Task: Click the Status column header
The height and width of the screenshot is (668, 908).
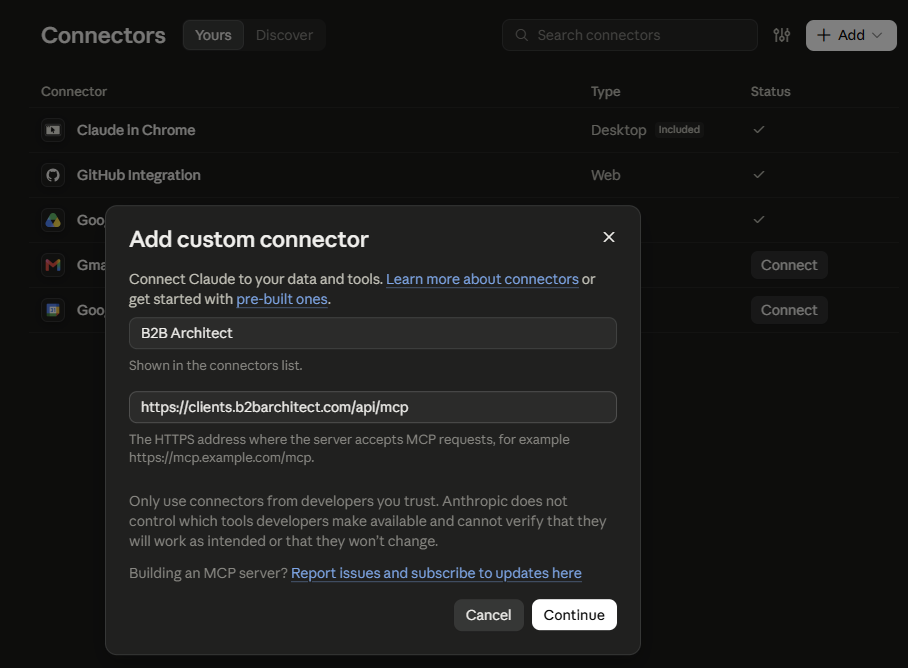Action: pyautogui.click(x=770, y=91)
